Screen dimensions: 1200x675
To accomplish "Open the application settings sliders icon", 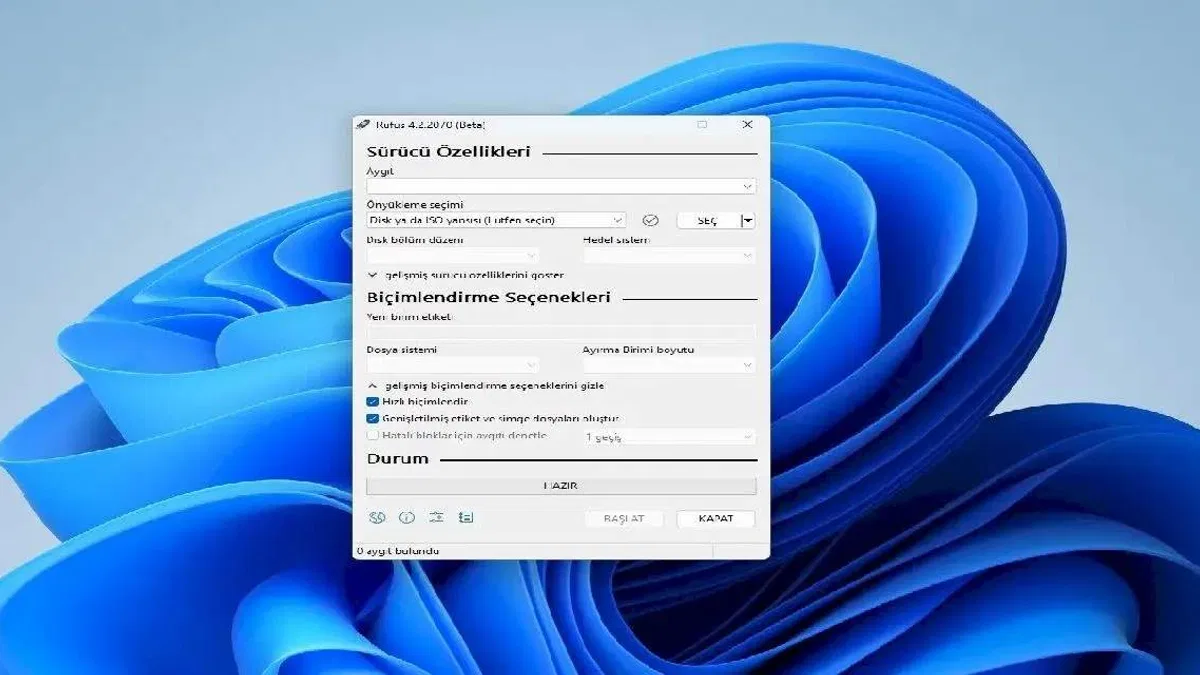I will pyautogui.click(x=436, y=518).
